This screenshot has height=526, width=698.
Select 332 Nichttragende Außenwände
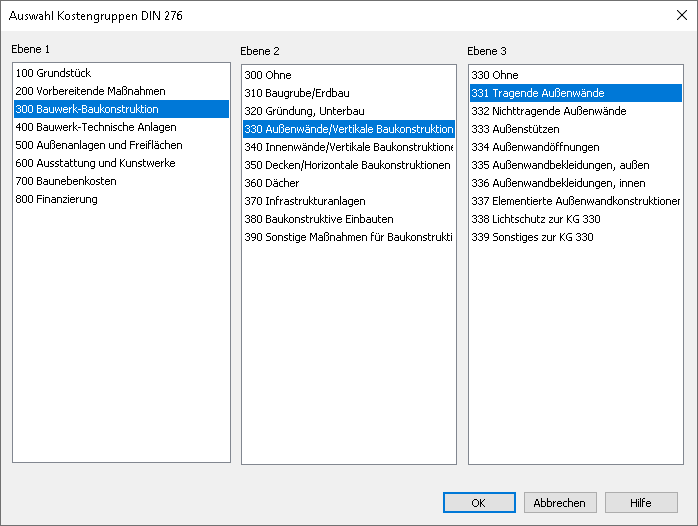click(576, 111)
